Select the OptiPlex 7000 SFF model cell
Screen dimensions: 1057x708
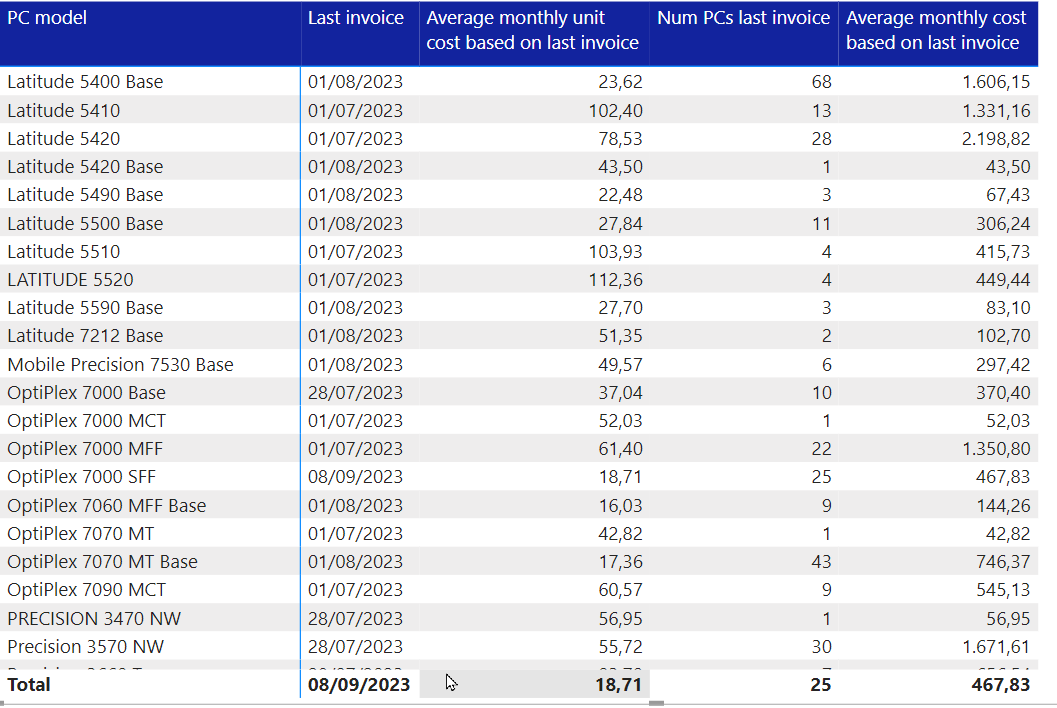82,477
